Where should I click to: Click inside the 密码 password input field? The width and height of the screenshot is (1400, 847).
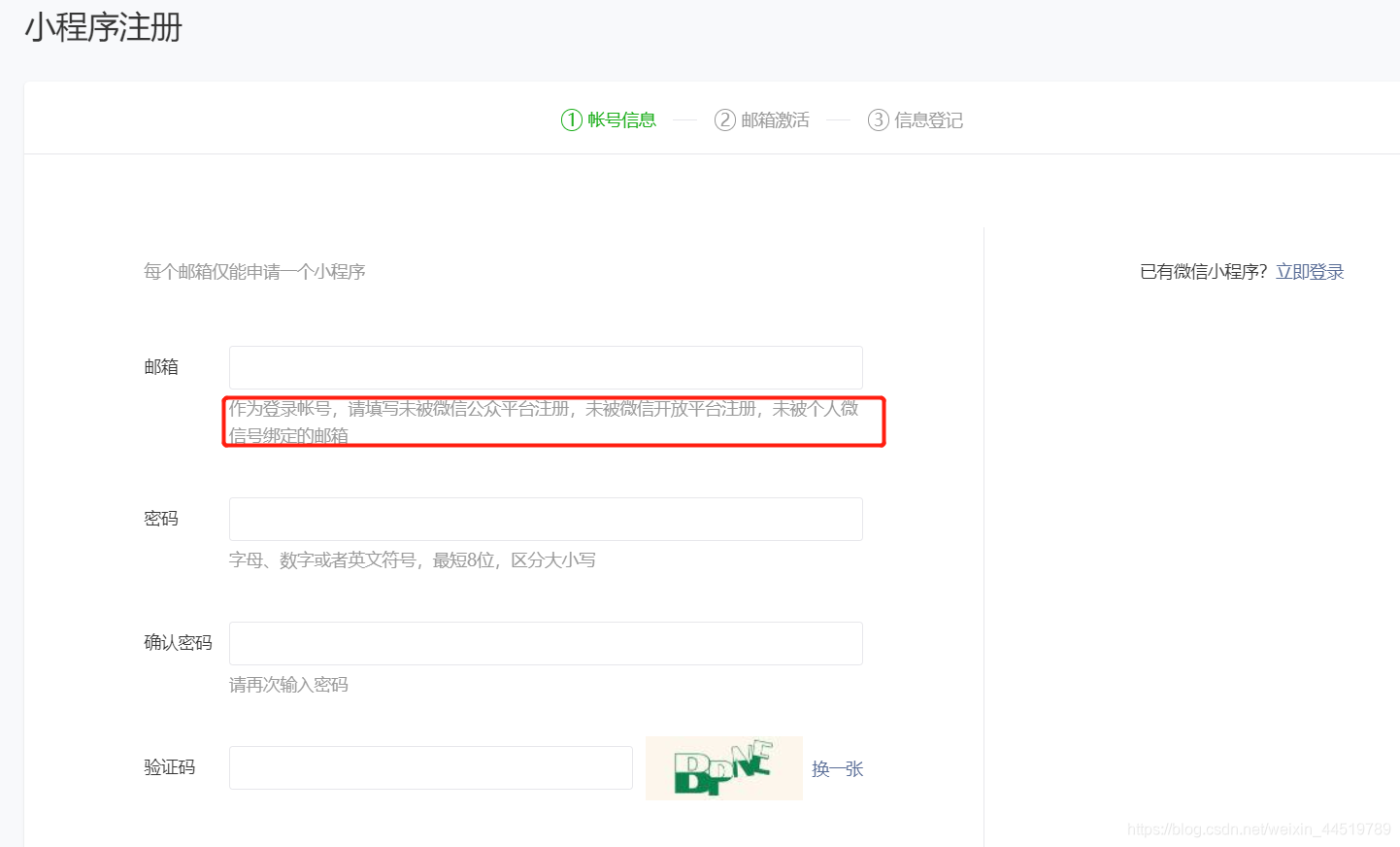[x=546, y=519]
